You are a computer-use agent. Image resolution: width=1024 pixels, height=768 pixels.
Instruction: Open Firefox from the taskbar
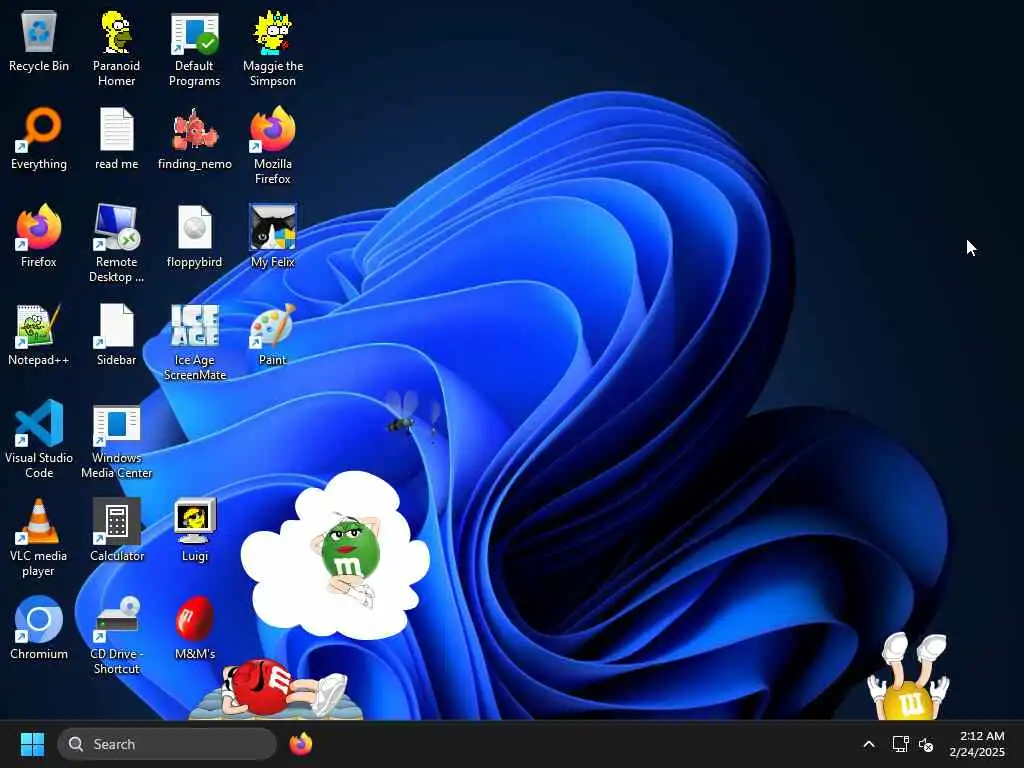(300, 744)
